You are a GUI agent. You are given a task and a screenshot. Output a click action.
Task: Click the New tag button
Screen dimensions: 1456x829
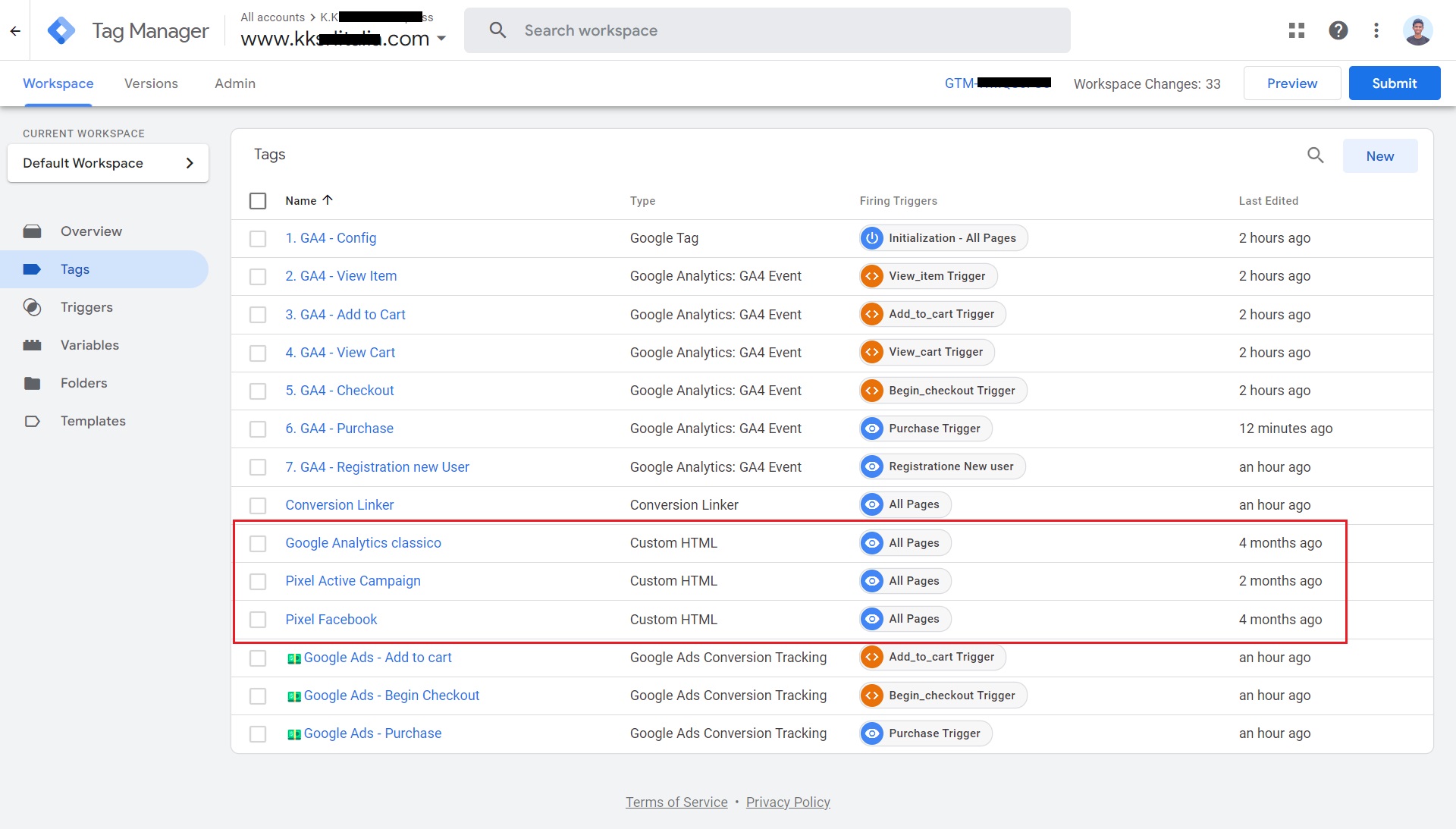click(x=1380, y=155)
